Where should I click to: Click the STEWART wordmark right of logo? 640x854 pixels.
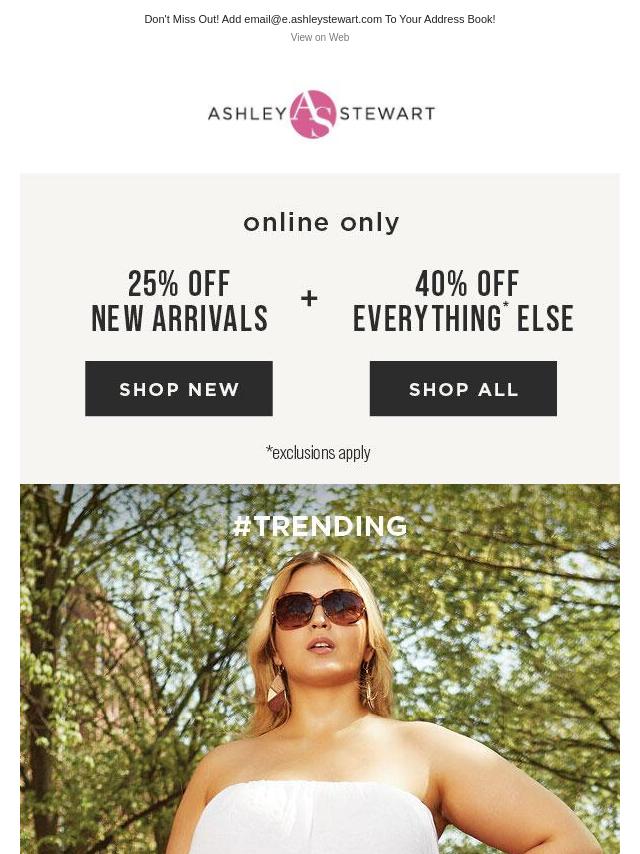pyautogui.click(x=387, y=113)
